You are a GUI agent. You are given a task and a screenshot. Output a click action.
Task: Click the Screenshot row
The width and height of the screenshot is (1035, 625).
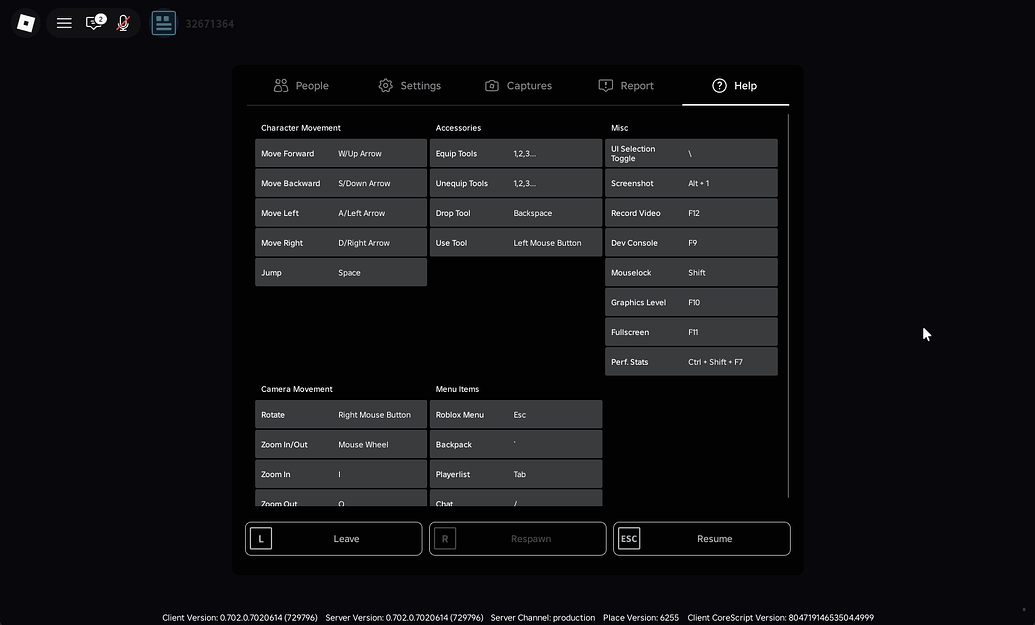[691, 183]
